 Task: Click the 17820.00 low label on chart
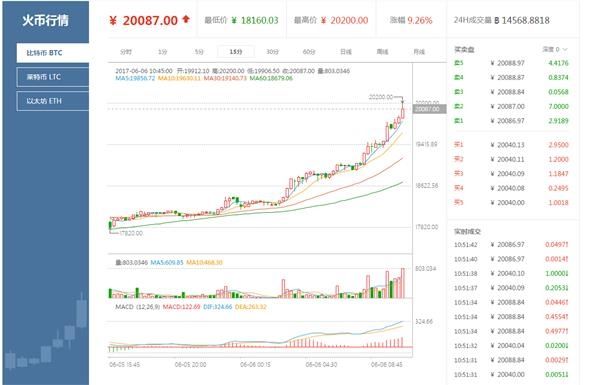[x=130, y=233]
